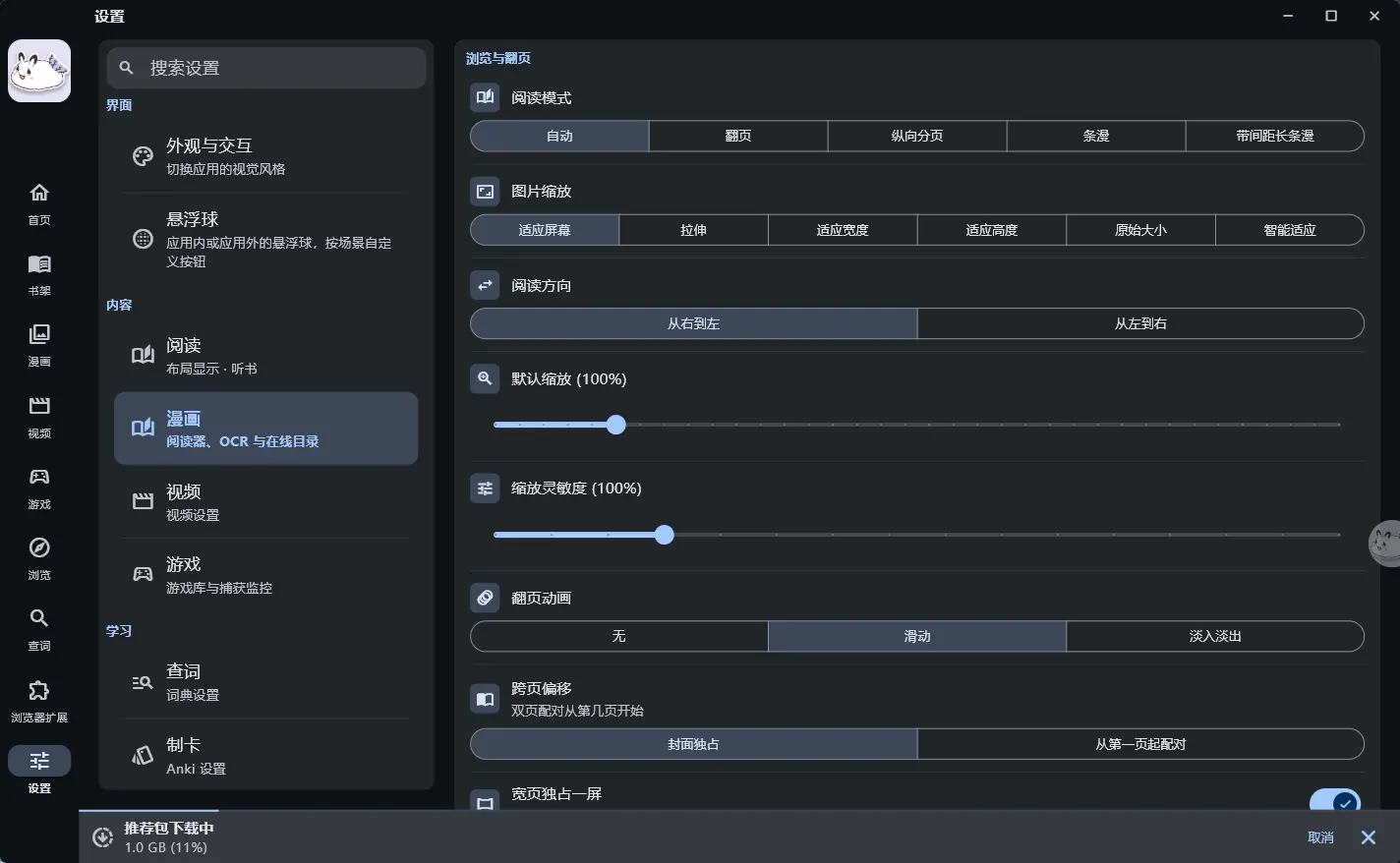Set reading direction to 从左到右

tap(1140, 323)
